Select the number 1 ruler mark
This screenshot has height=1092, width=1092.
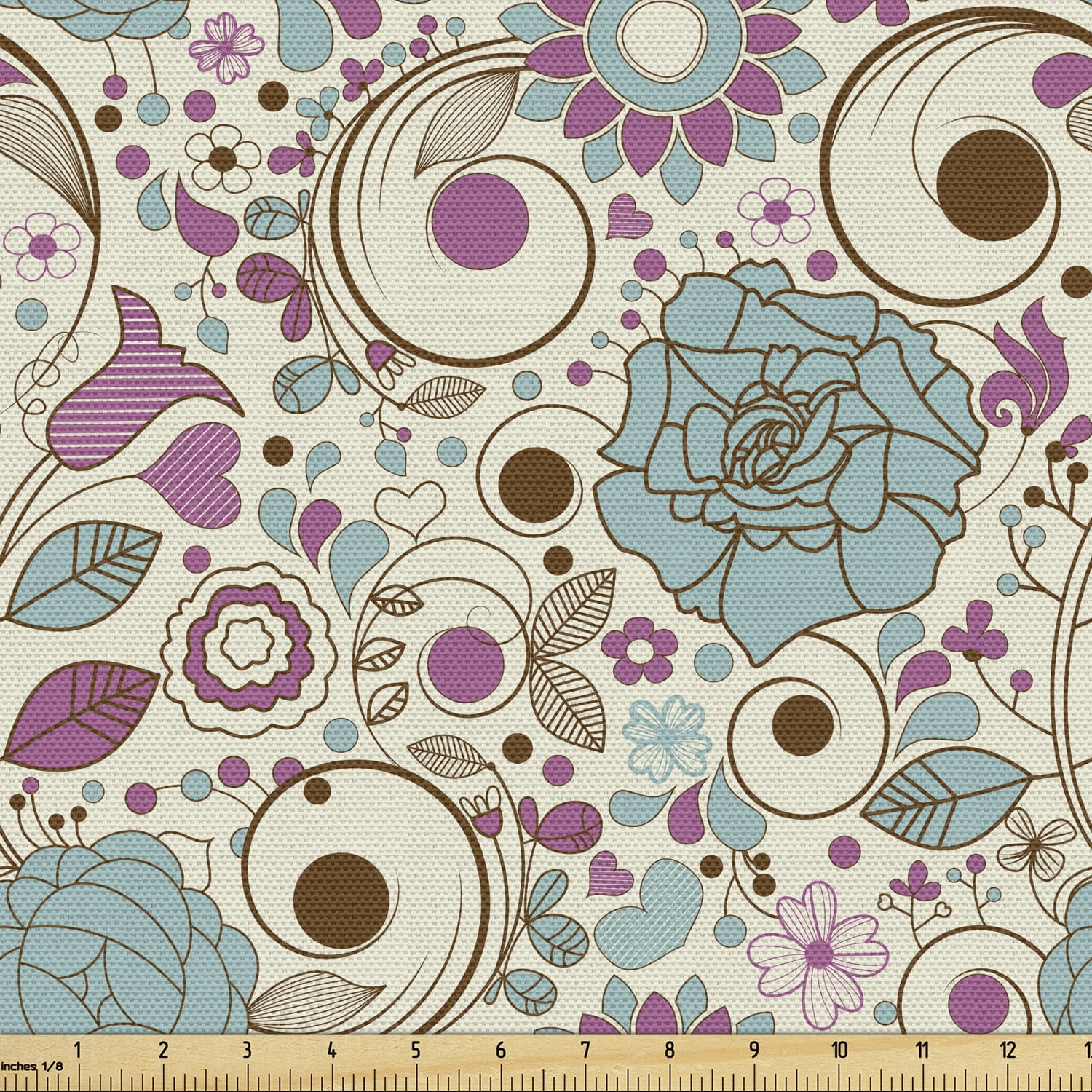77,1051
